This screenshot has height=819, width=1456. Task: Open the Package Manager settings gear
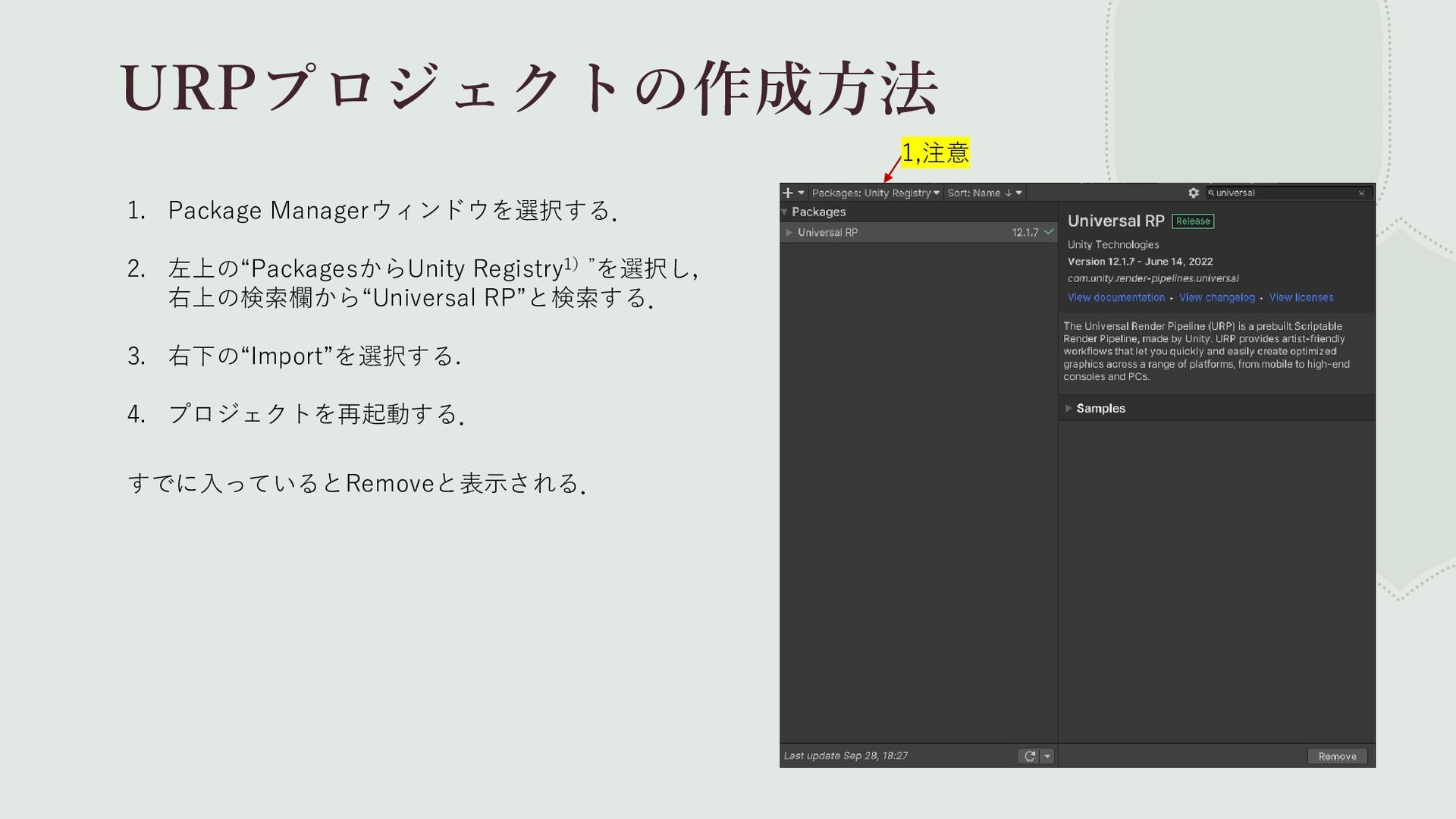click(1194, 193)
